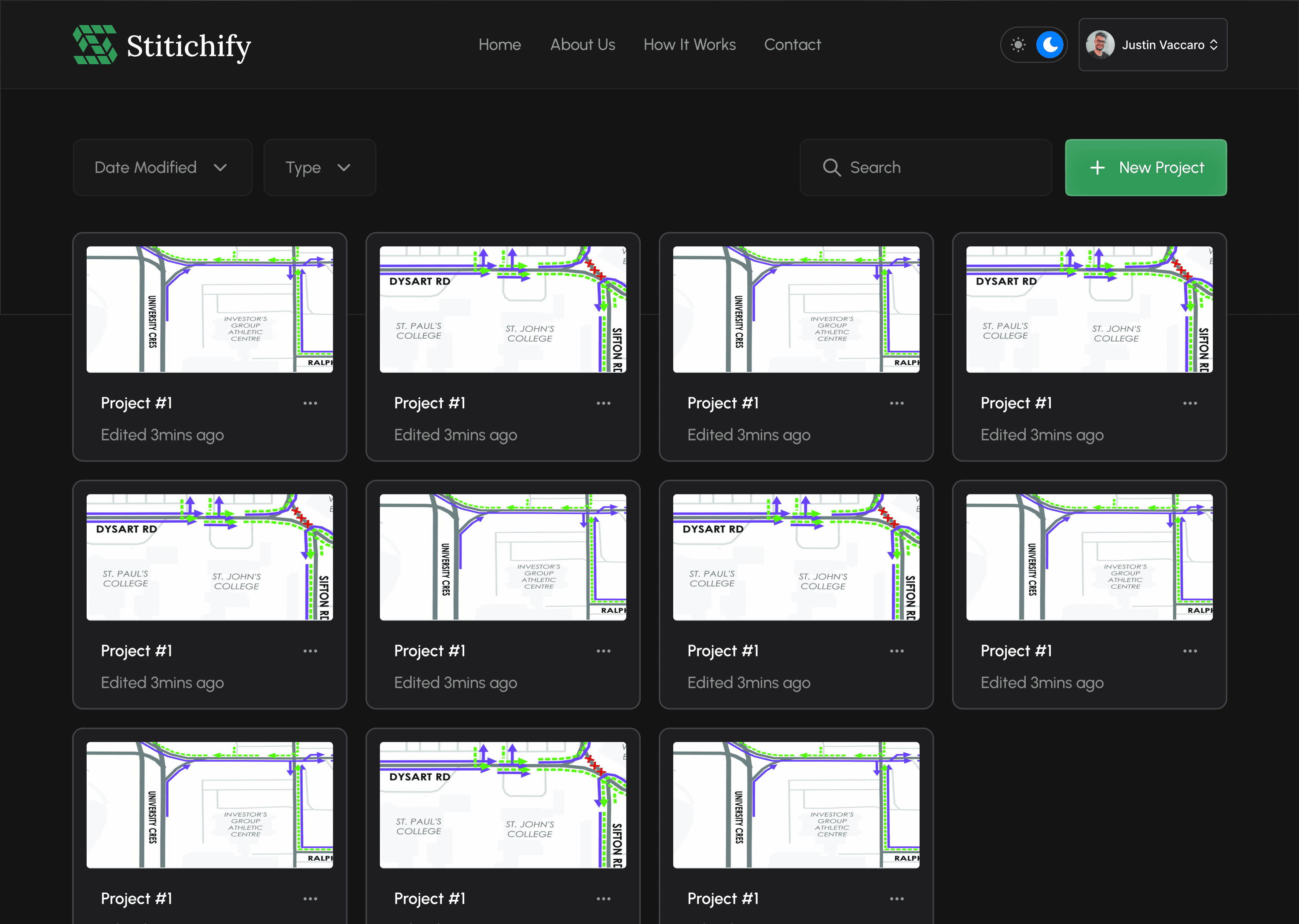Switch to light mode sun icon
Image resolution: width=1299 pixels, height=924 pixels.
tap(1018, 44)
